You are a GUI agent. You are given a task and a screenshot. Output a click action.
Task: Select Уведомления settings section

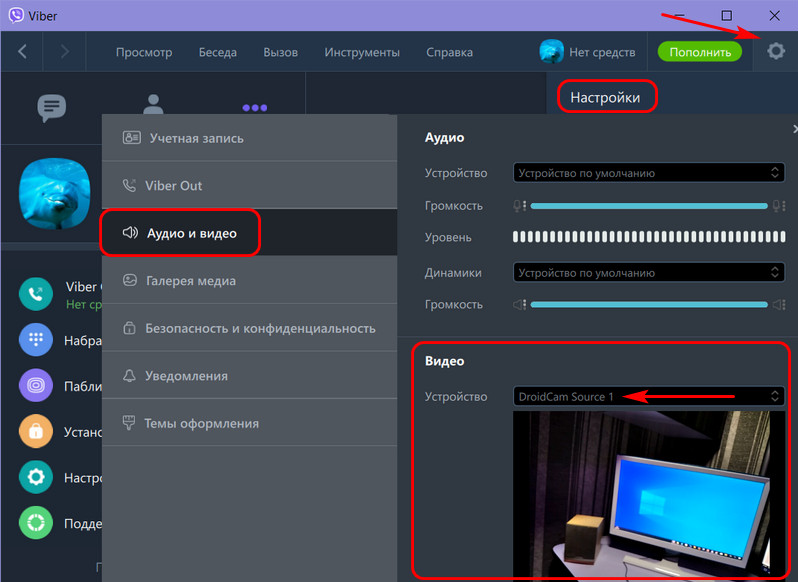[249, 375]
